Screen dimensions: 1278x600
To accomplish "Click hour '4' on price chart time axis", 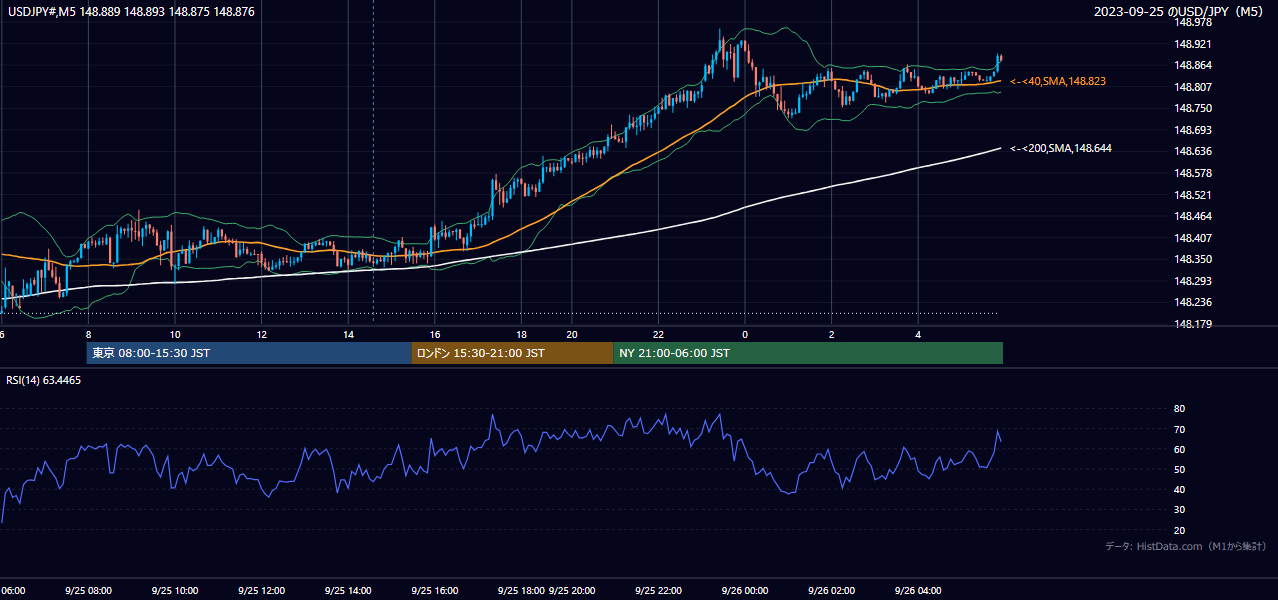I will [x=918, y=334].
